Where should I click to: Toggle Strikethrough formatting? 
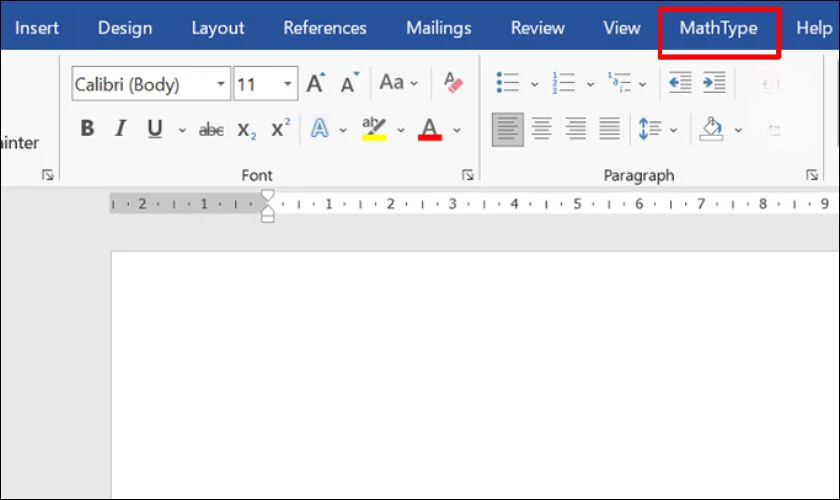211,129
